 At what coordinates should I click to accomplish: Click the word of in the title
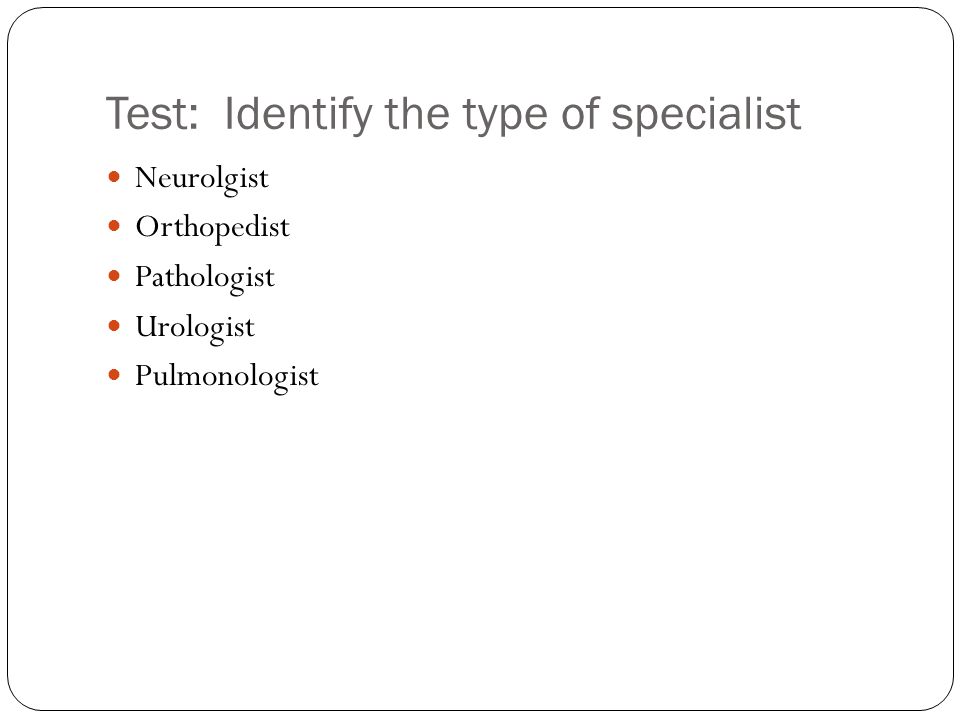[580, 113]
